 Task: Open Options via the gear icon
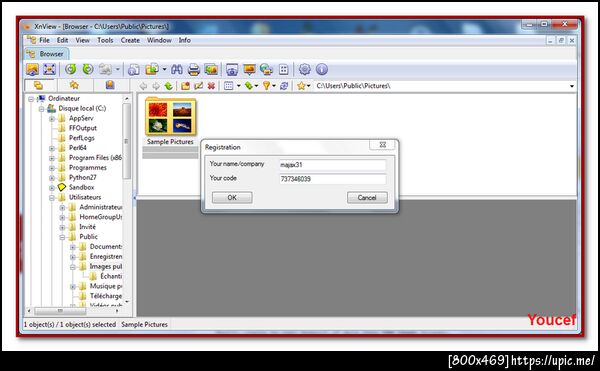(x=305, y=69)
